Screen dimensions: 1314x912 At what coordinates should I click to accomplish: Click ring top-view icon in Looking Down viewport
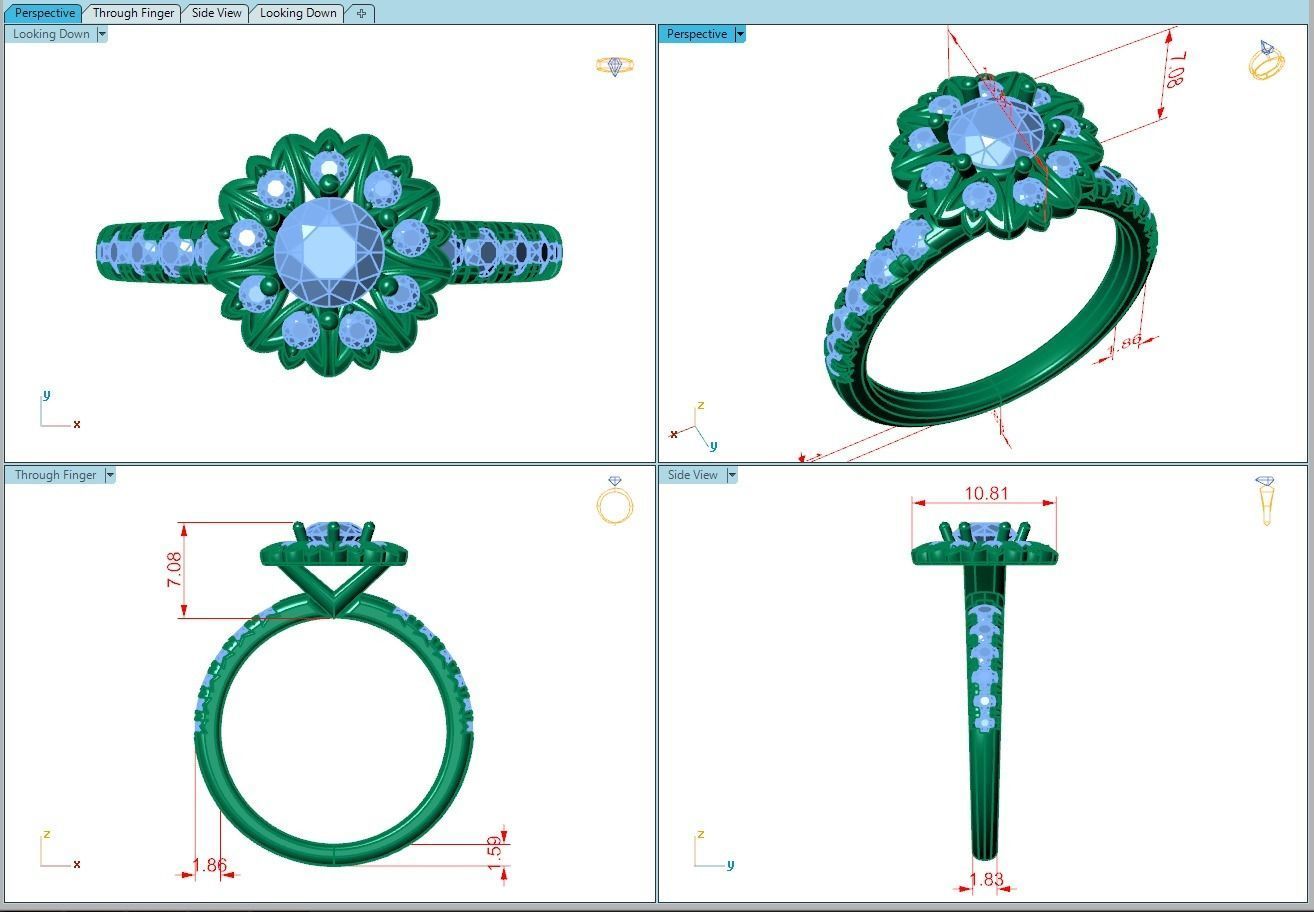point(615,66)
